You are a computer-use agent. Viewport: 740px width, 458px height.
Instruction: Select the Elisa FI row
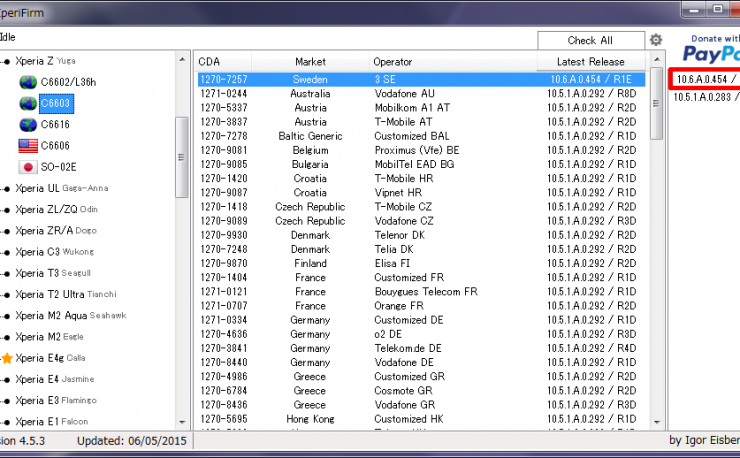[421, 263]
